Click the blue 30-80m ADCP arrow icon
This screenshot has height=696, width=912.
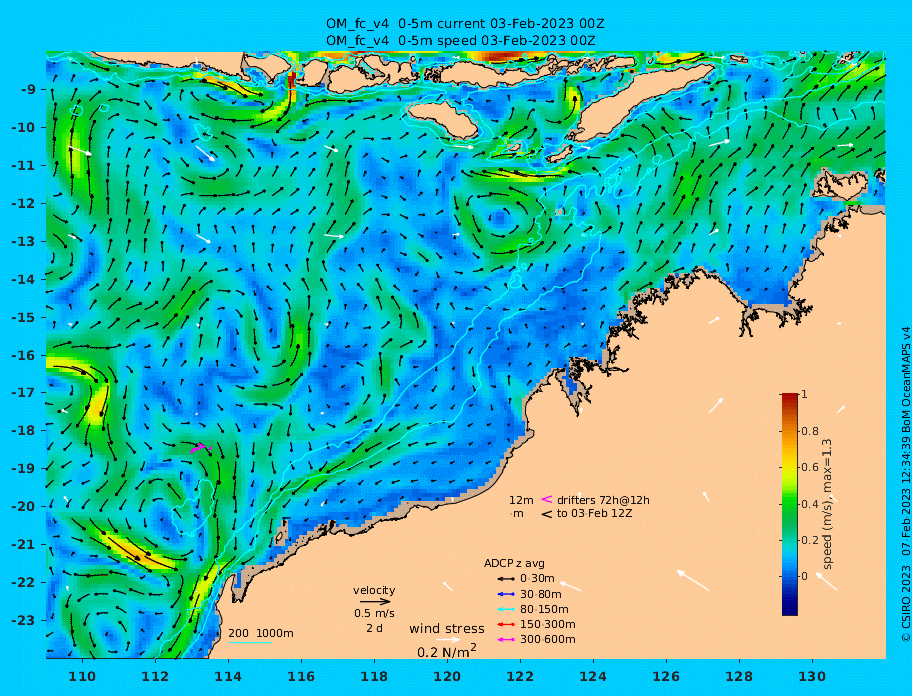click(x=506, y=594)
